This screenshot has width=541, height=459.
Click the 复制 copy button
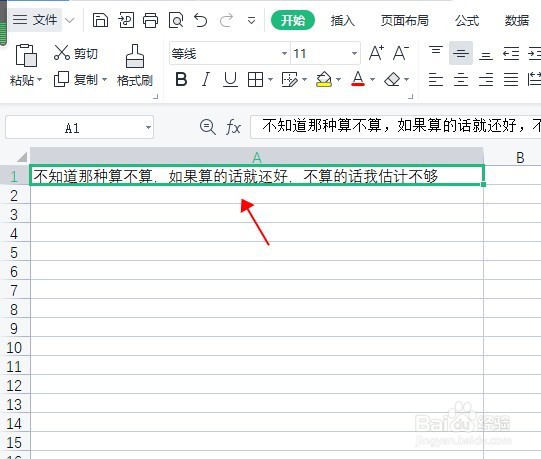(76, 80)
